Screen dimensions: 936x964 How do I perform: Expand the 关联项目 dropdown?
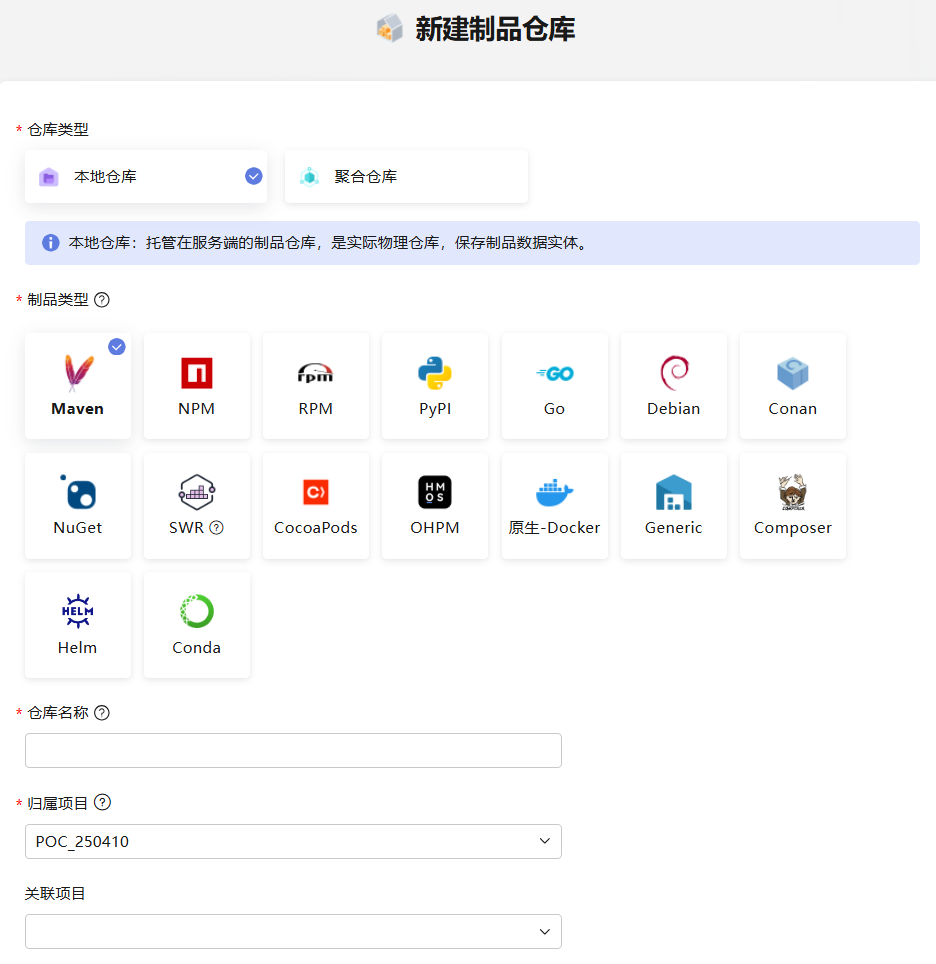pyautogui.click(x=293, y=931)
